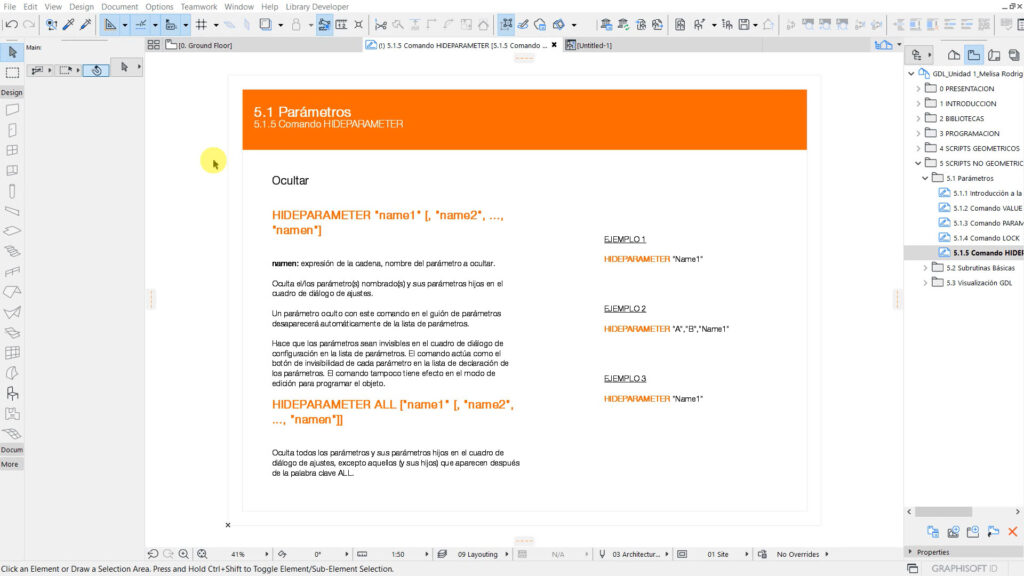Toggle the grid snap icon
This screenshot has width=1024, height=576.
tap(201, 24)
